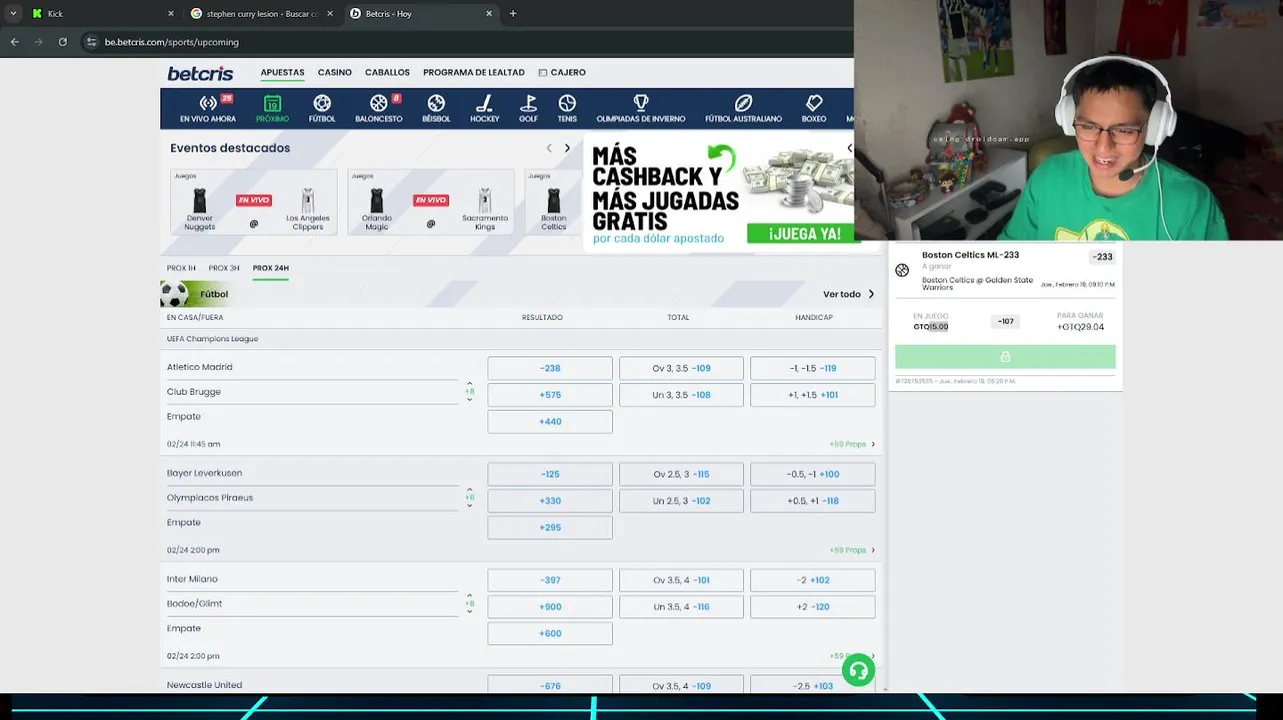Open the Baloncesto sport category
1283x720 pixels.
(x=379, y=109)
